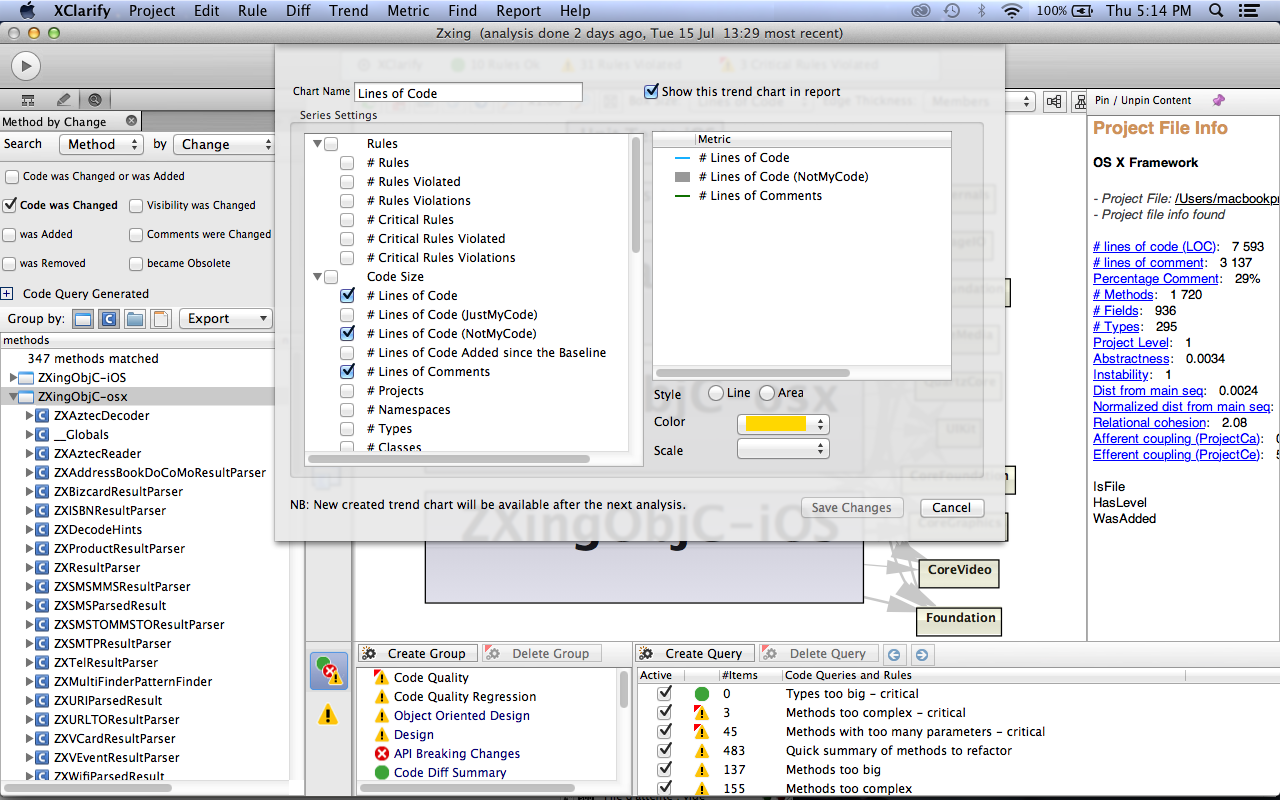Uncheck the Code was Changed filter
The width and height of the screenshot is (1280, 800).
coord(10,205)
